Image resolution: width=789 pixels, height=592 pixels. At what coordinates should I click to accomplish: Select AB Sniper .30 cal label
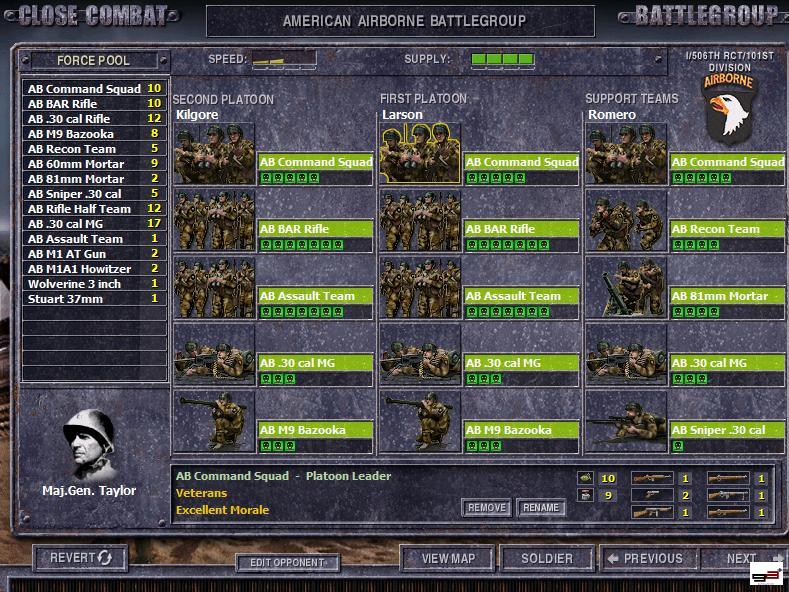(x=728, y=429)
